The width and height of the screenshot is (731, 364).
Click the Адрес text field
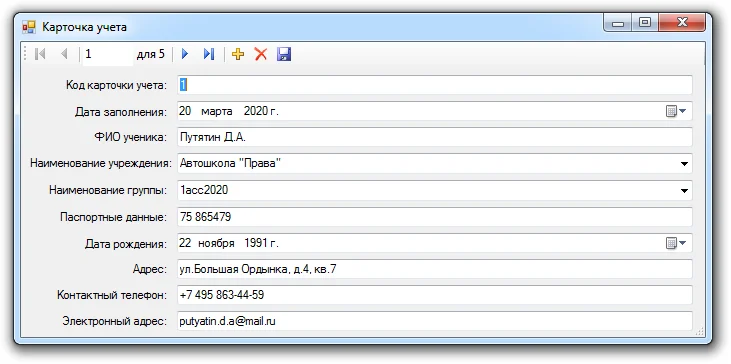point(435,269)
